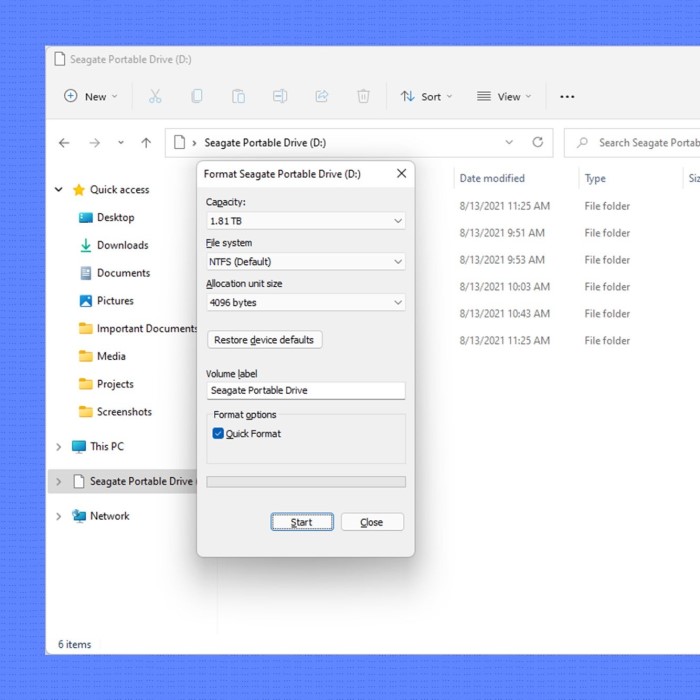Open Allocation unit size 4096 bytes dropdown
The image size is (700, 700).
point(306,303)
